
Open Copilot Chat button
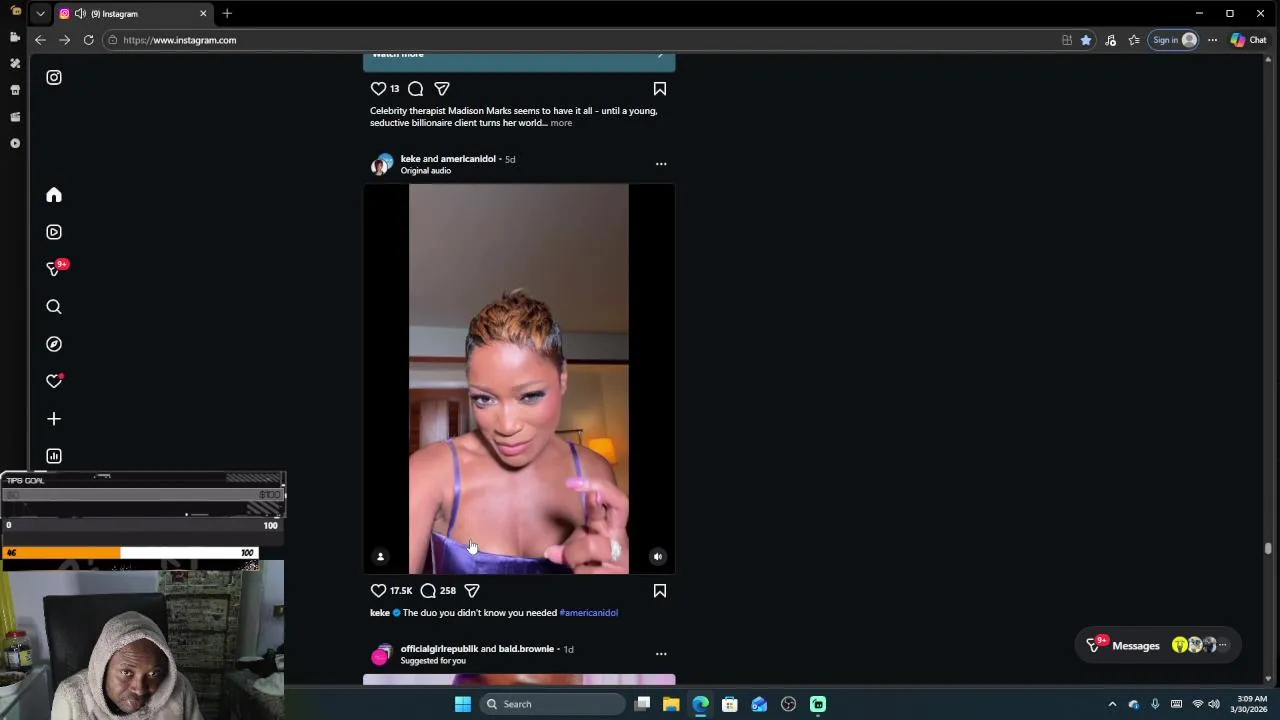1249,40
